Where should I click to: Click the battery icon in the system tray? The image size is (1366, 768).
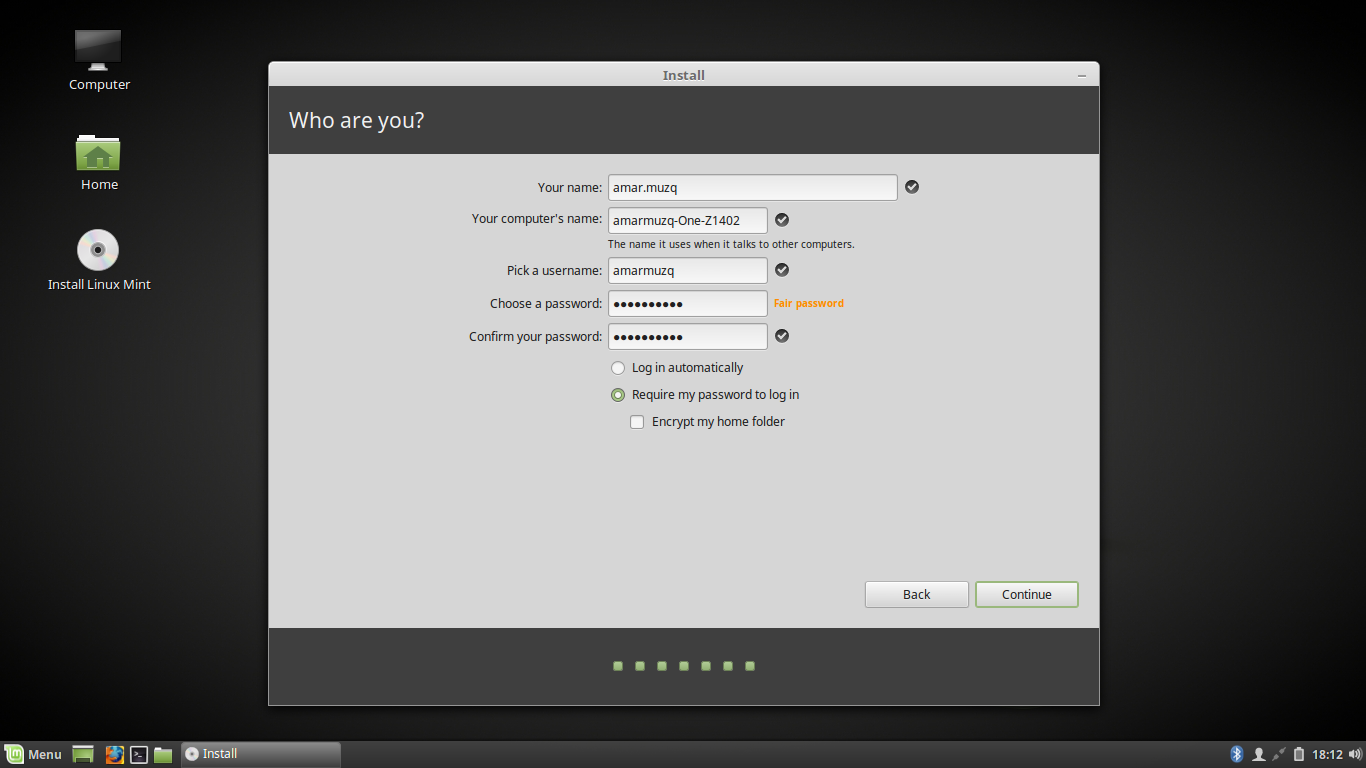tap(1297, 754)
